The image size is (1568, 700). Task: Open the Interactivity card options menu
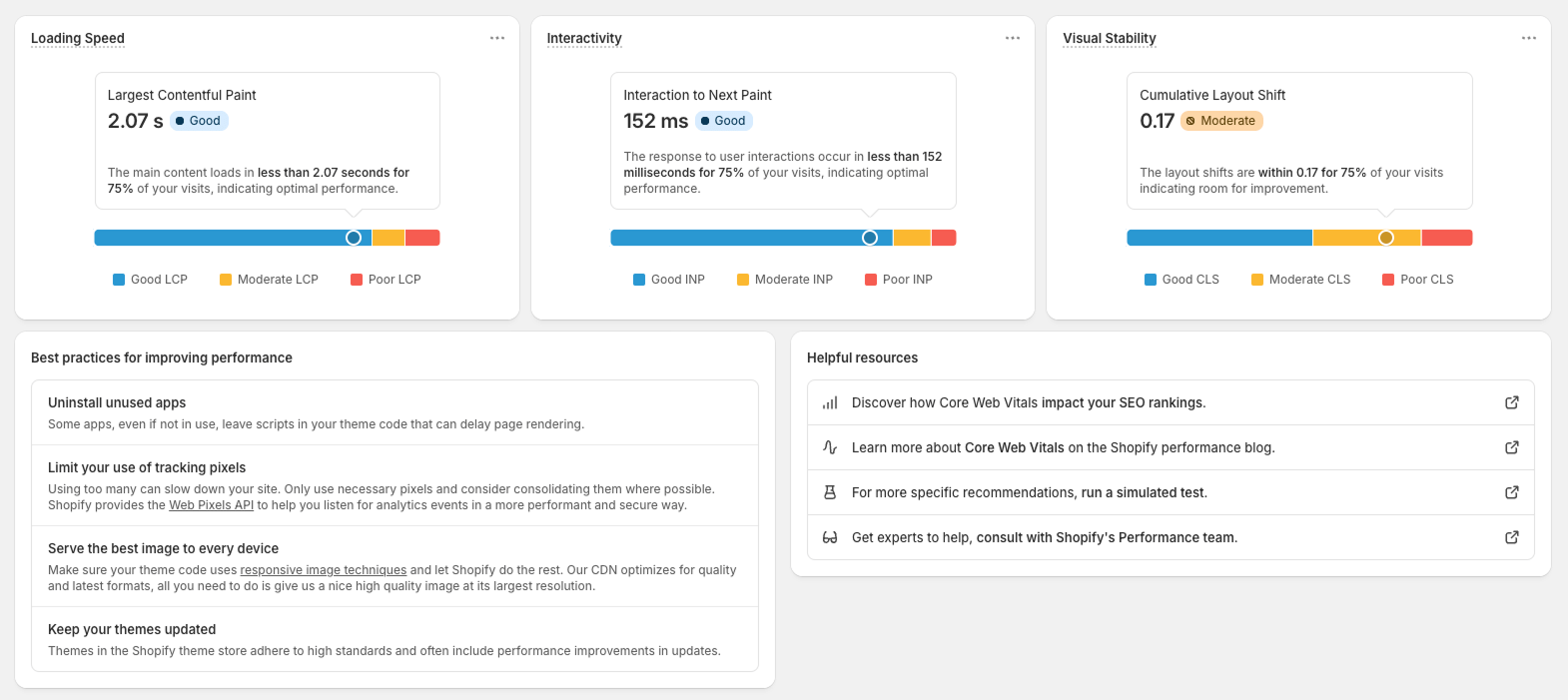1013,38
